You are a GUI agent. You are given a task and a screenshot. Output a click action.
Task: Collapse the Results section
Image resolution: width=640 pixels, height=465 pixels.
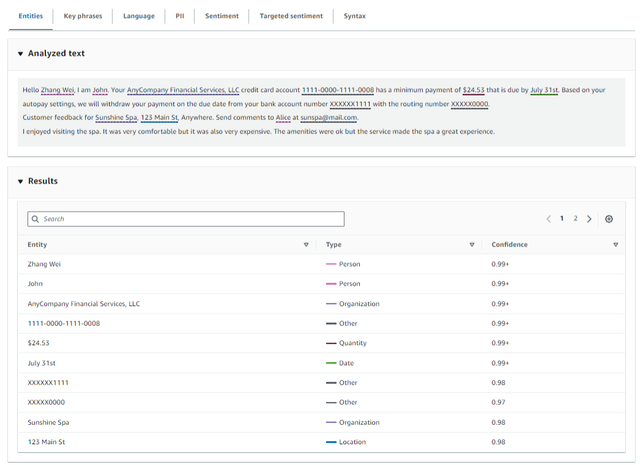20,181
